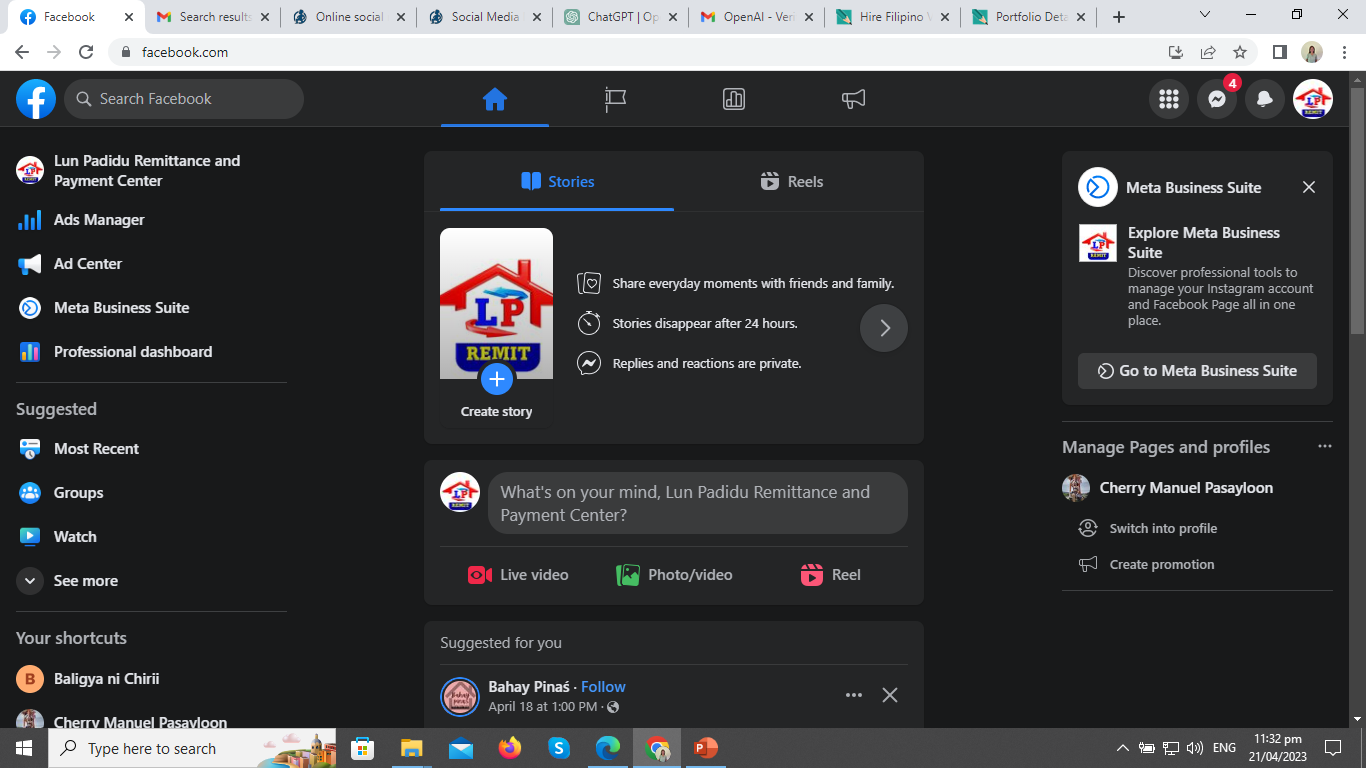Click the browser address bar
1366x768 pixels.
(640, 52)
